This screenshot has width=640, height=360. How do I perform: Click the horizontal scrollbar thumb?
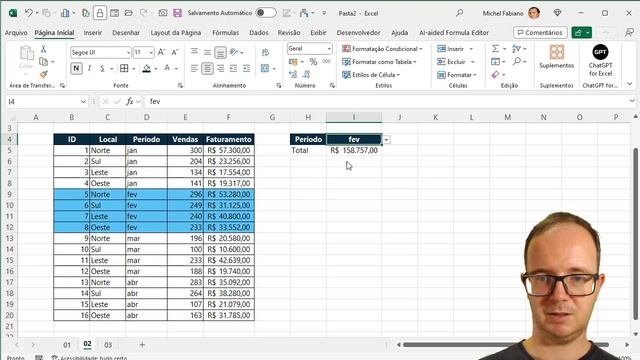point(506,345)
